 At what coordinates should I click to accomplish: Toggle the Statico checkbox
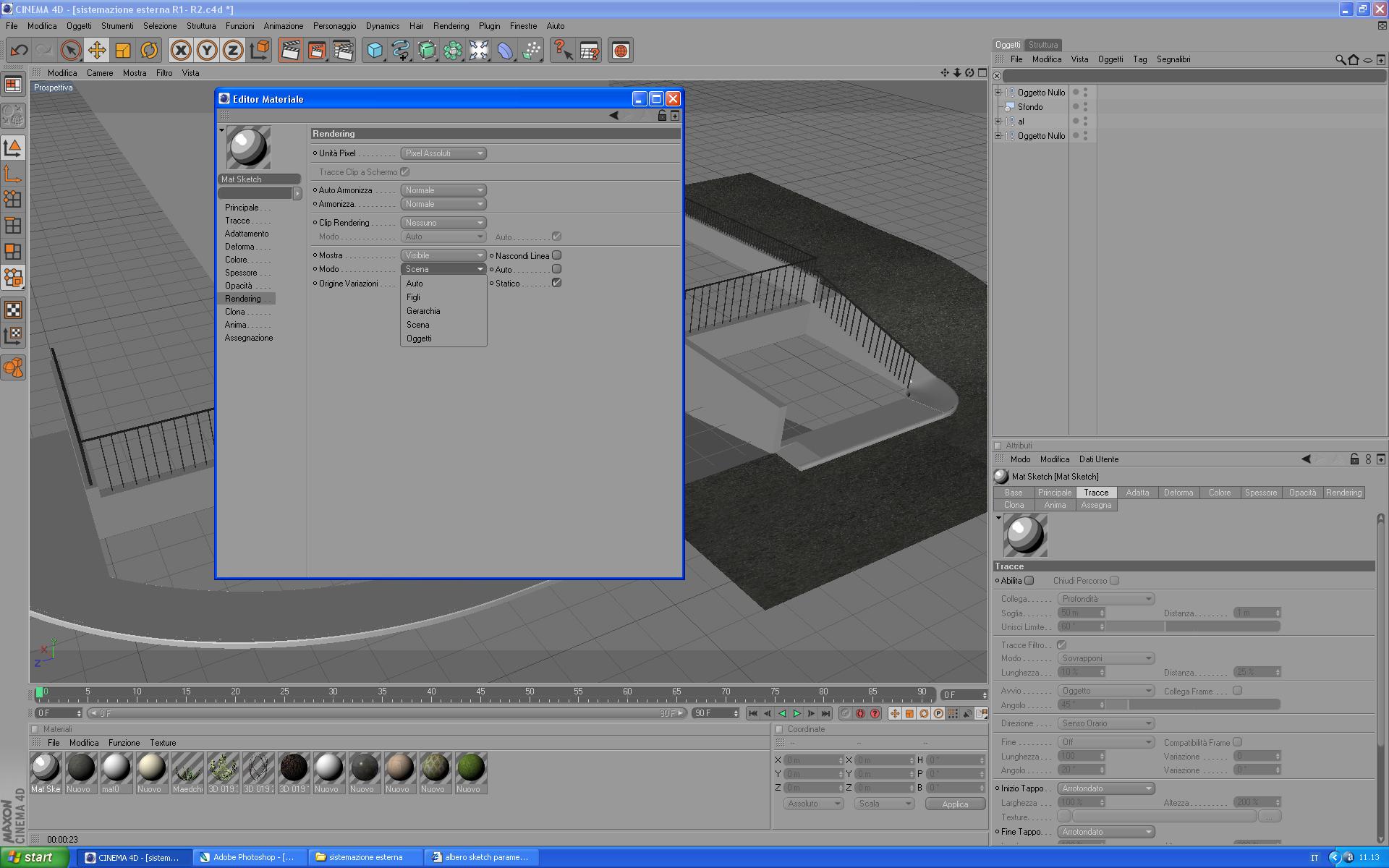[x=556, y=283]
